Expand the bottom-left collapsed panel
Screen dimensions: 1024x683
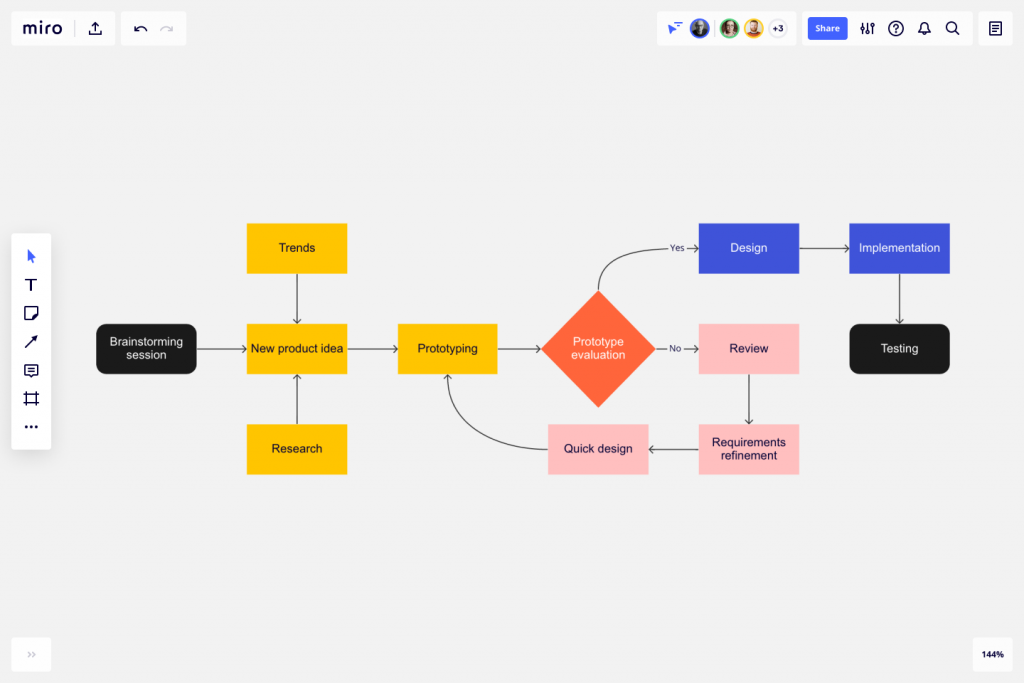pyautogui.click(x=31, y=654)
